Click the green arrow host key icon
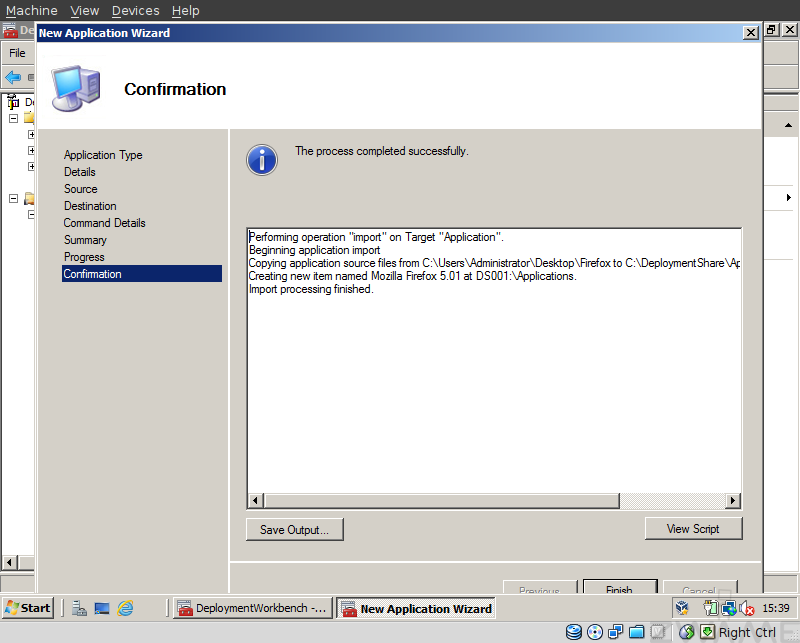The height and width of the screenshot is (643, 800). point(707,632)
